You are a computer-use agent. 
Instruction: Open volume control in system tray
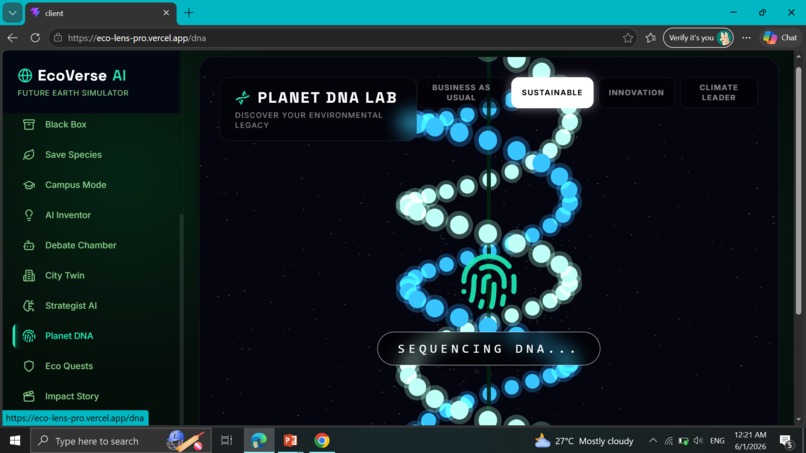pyautogui.click(x=698, y=441)
